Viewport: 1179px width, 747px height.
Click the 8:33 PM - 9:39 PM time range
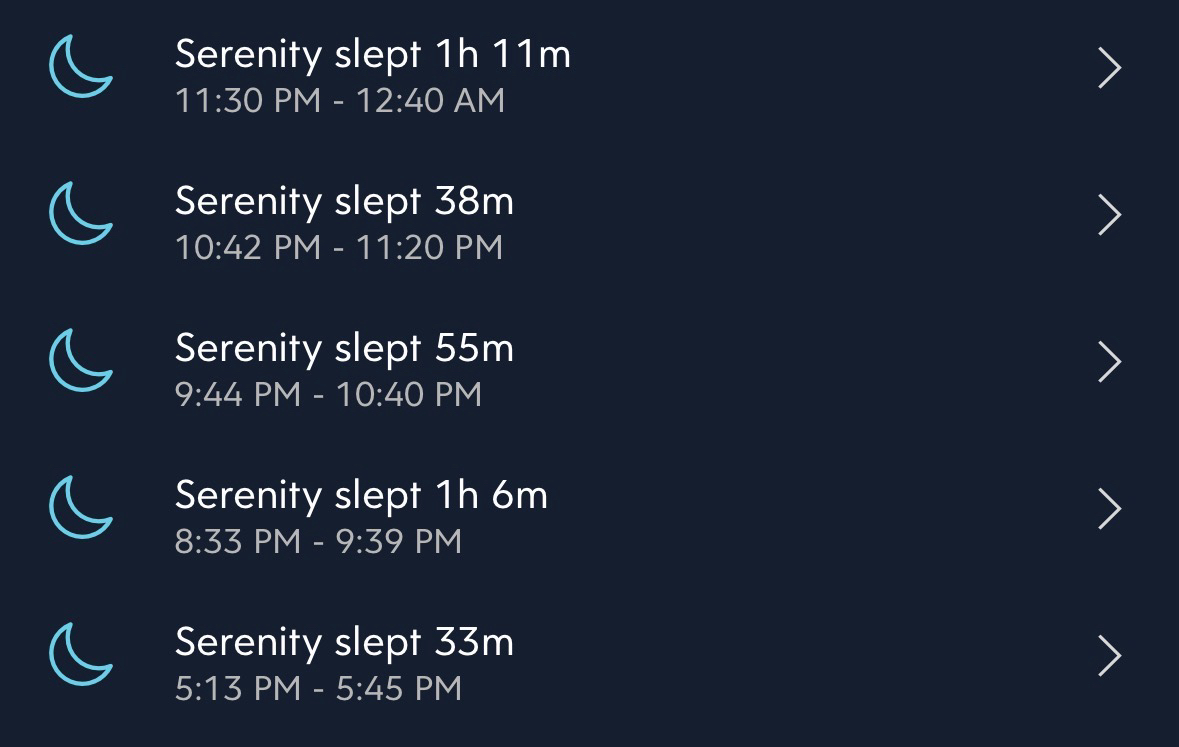coord(318,541)
